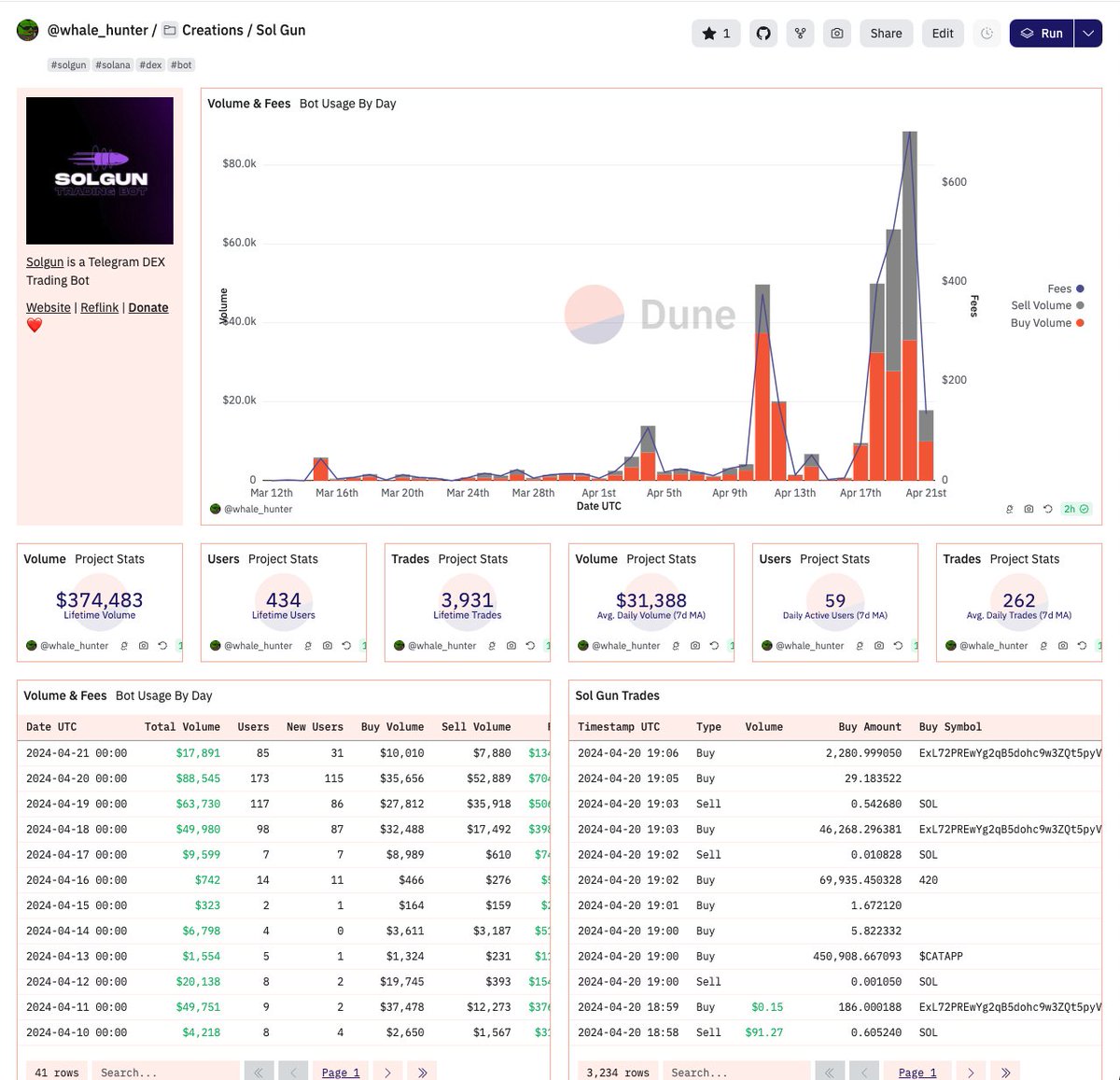Go to first page of the Sol Gun Trades table

830,1073
